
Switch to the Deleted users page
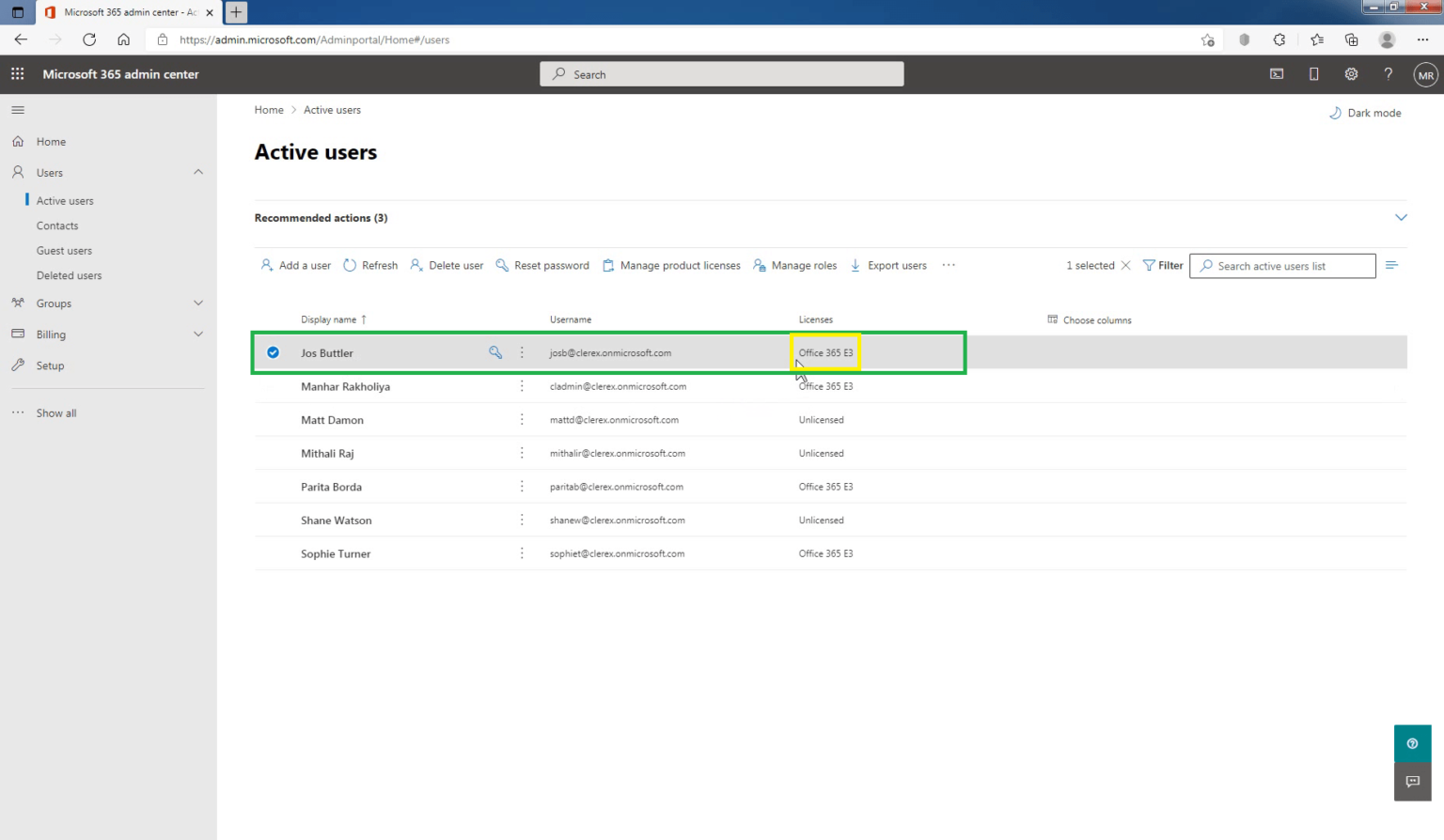[x=69, y=275]
